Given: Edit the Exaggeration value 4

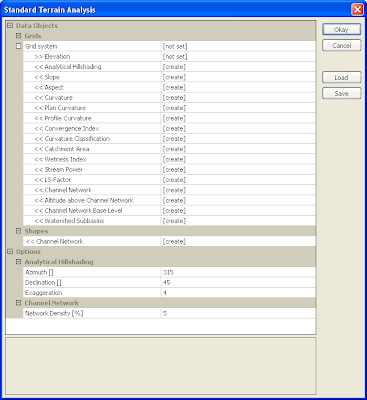Looking at the screenshot, I should tap(238, 293).
